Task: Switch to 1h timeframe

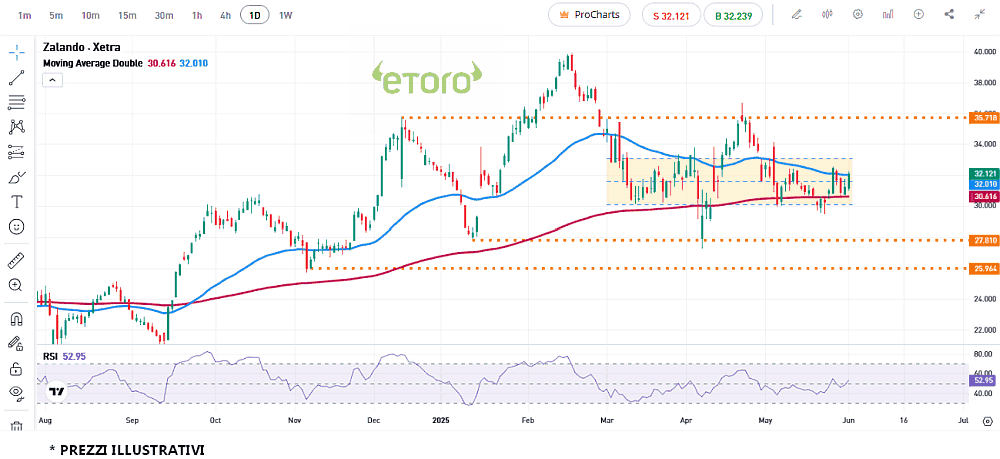Action: (x=197, y=15)
